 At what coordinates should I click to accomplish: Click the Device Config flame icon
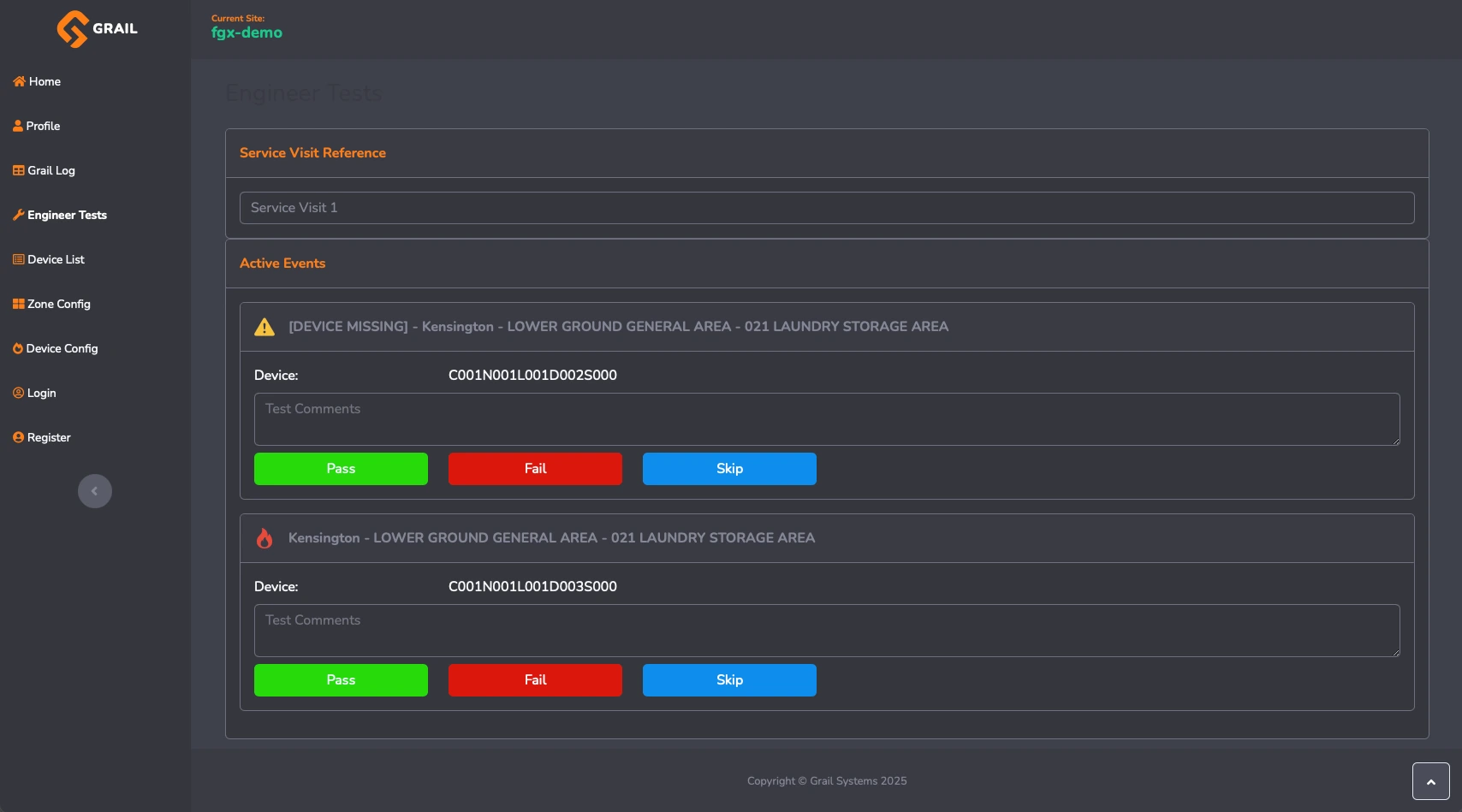[x=18, y=348]
